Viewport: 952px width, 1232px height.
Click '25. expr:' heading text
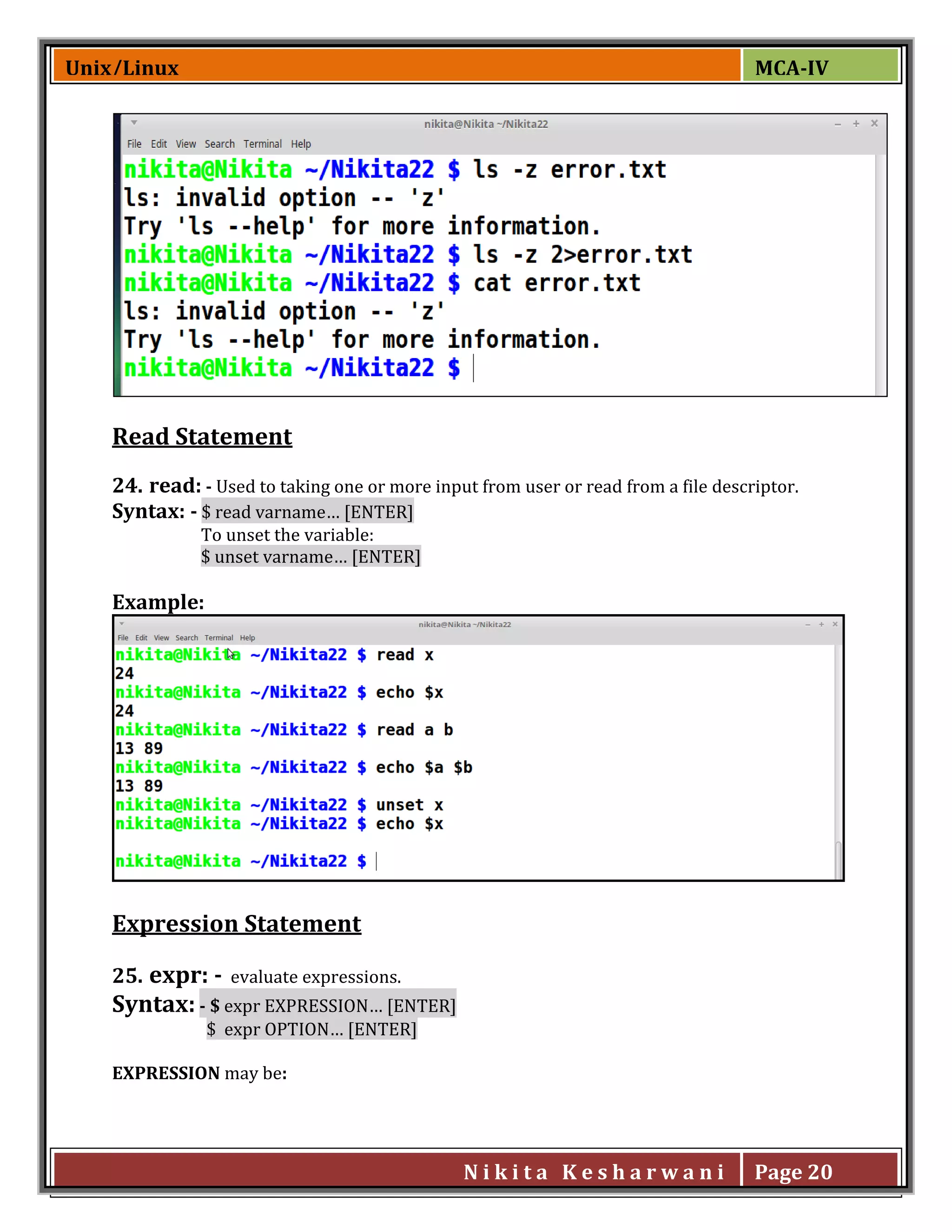[160, 975]
